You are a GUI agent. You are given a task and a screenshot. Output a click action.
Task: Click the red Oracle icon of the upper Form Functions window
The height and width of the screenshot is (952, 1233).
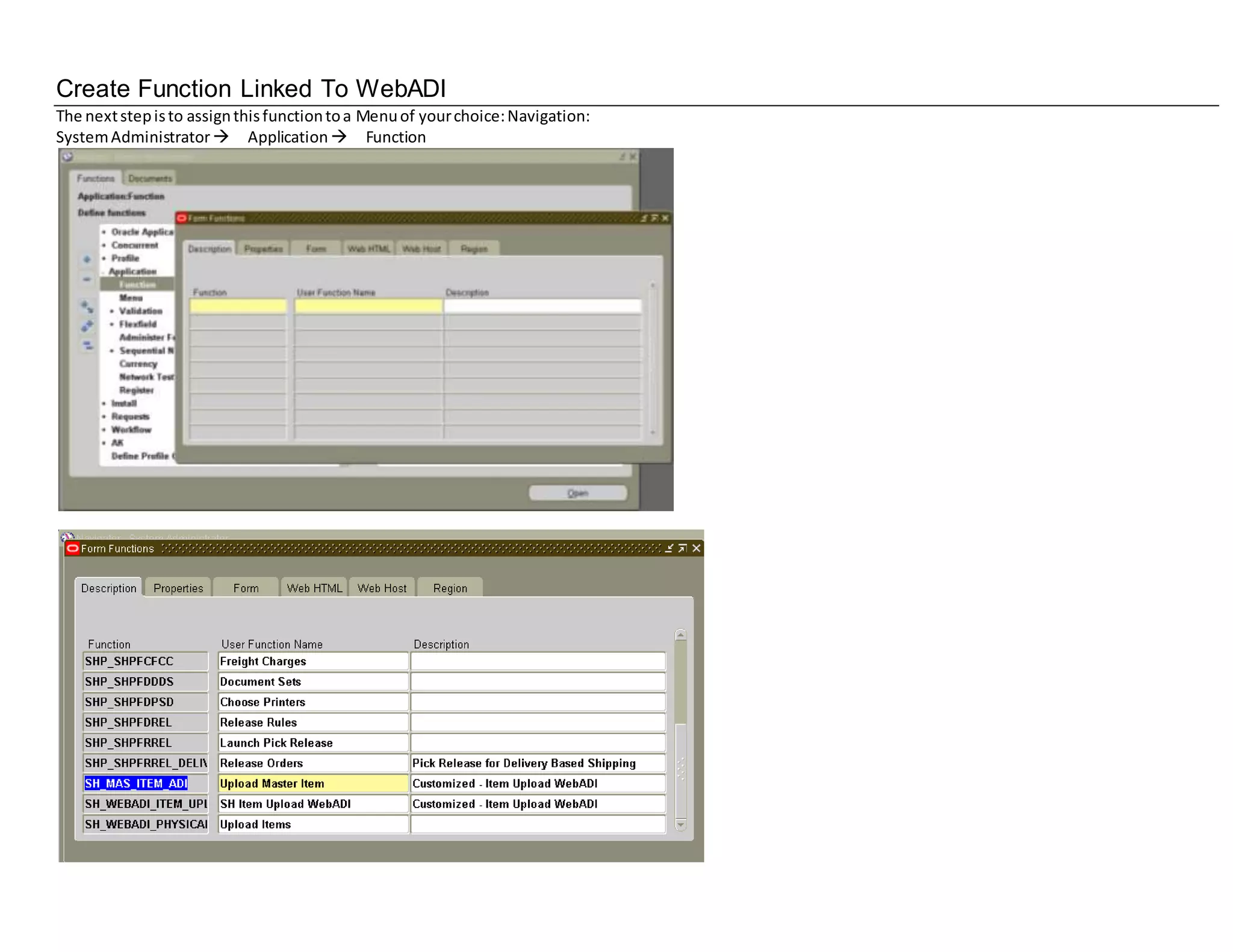click(181, 218)
